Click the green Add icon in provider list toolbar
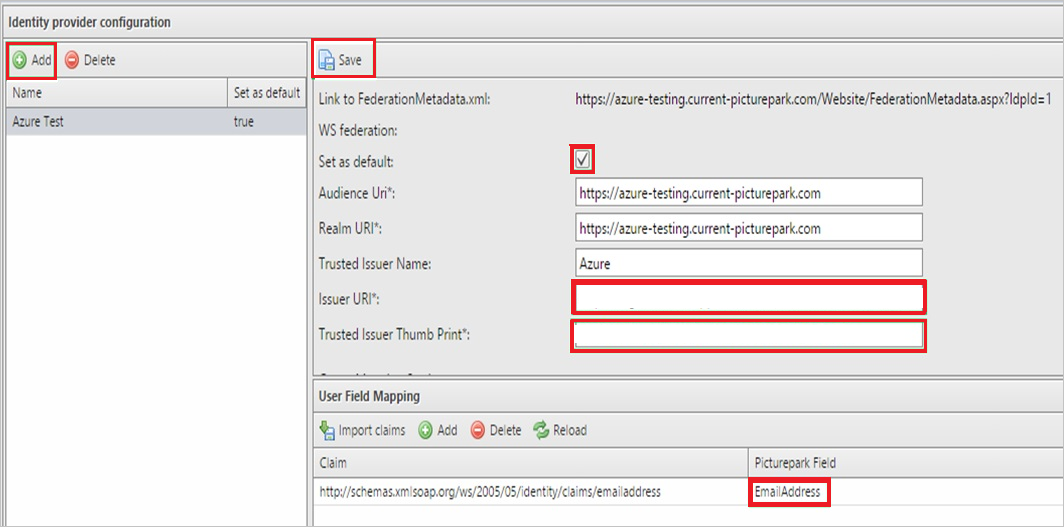 [x=20, y=60]
